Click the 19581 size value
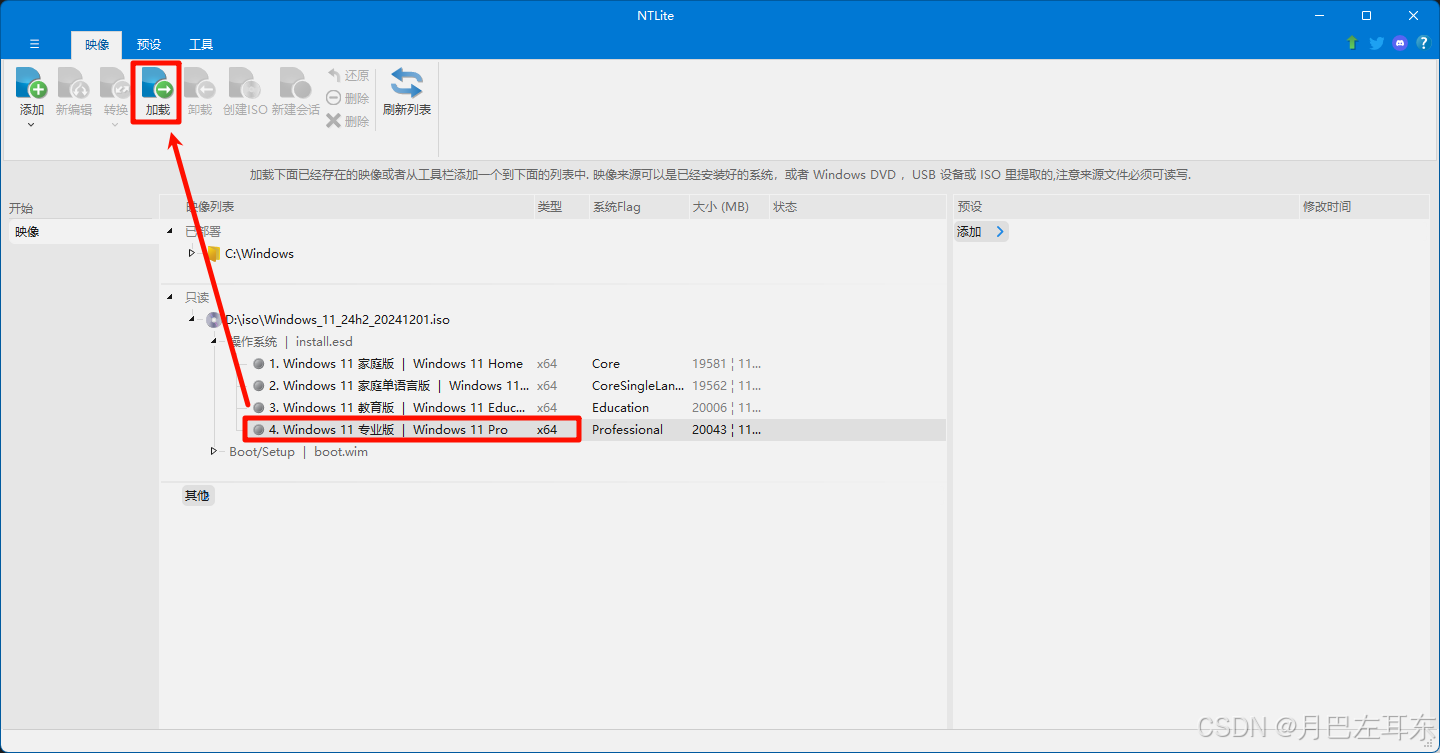 709,364
